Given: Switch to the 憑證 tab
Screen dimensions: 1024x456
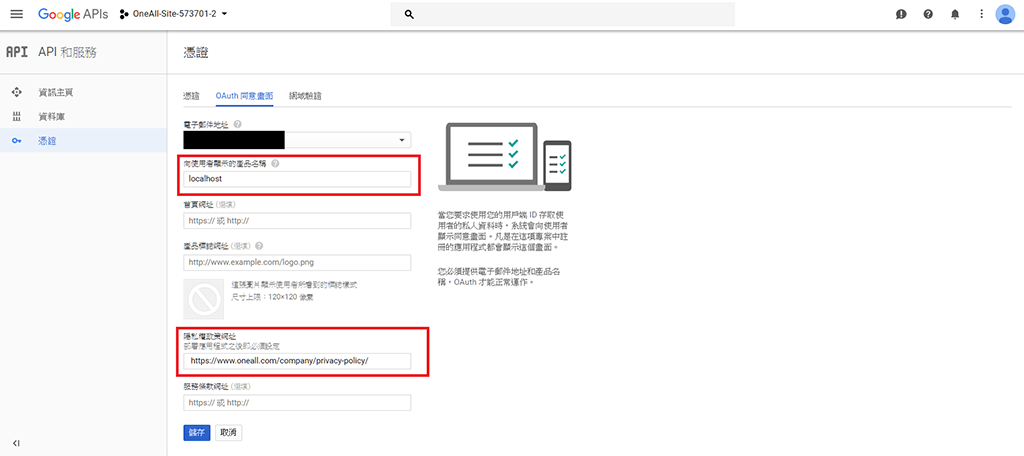Looking at the screenshot, I should pos(191,96).
